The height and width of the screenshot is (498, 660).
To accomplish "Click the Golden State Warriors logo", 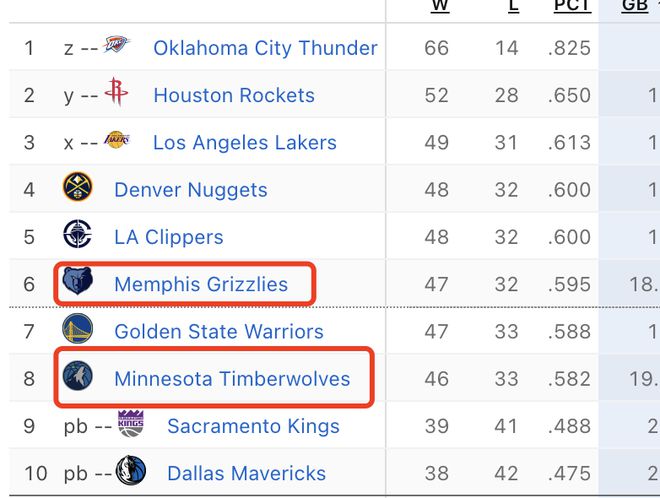I will (77, 328).
